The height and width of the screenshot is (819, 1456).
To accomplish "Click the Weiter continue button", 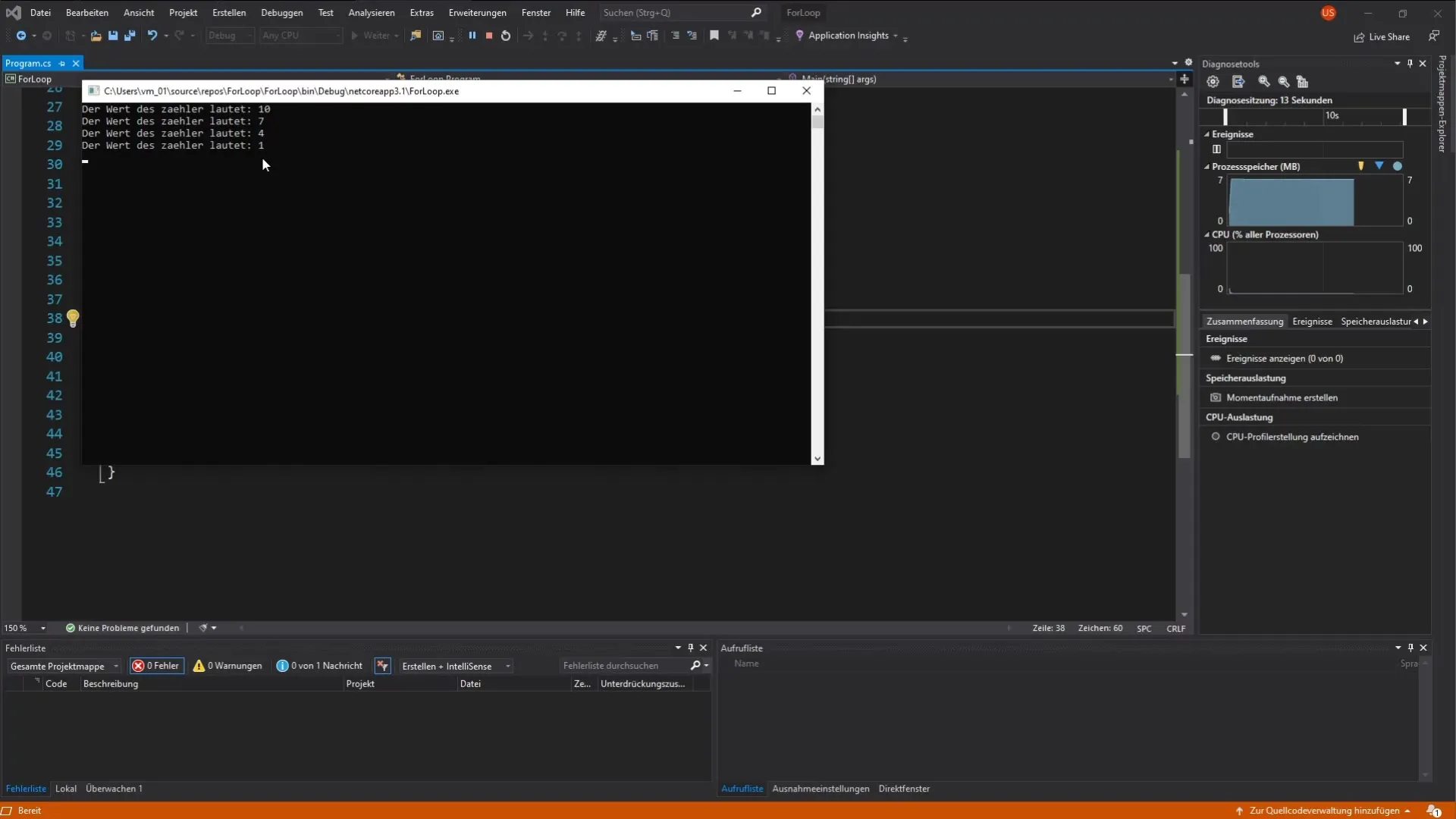I will point(375,36).
